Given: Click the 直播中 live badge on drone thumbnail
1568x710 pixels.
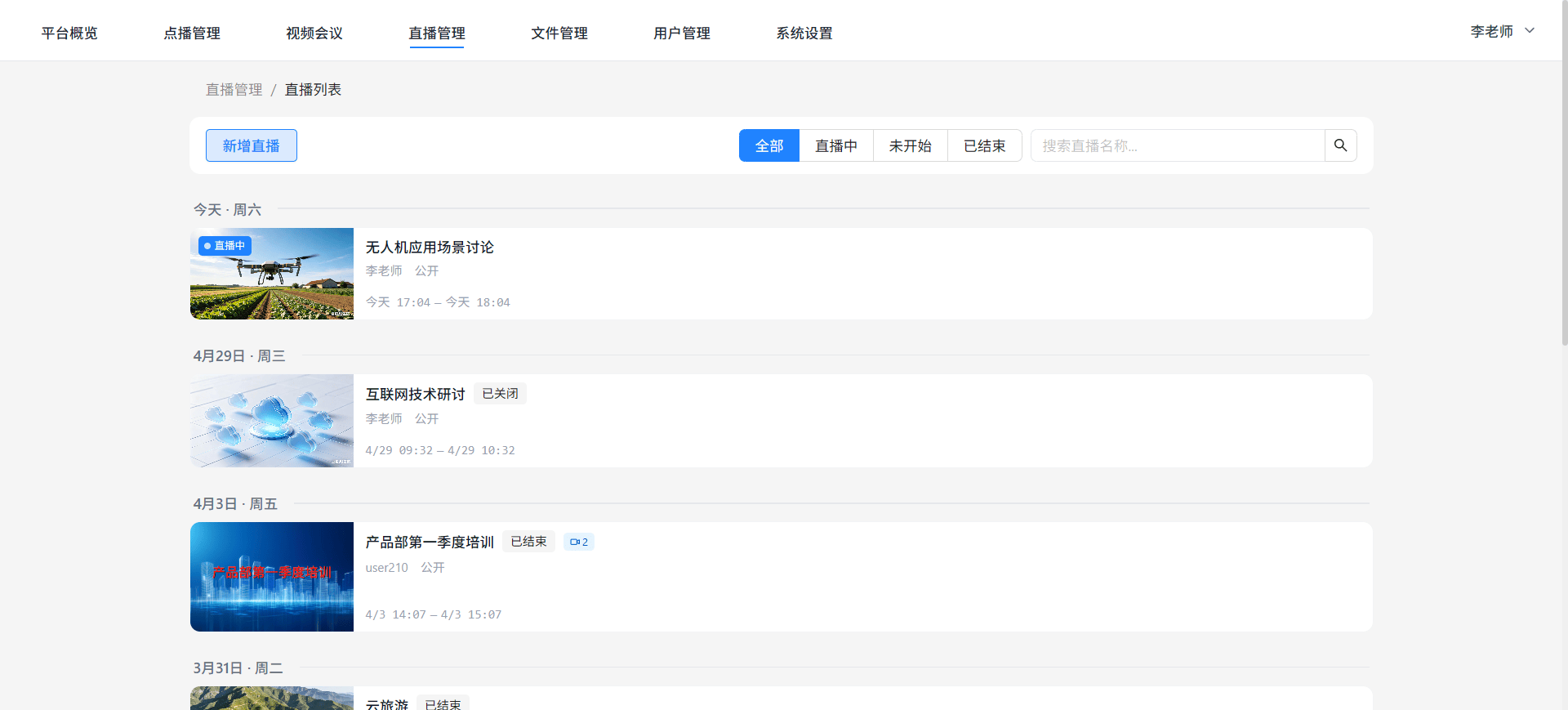Looking at the screenshot, I should point(225,246).
